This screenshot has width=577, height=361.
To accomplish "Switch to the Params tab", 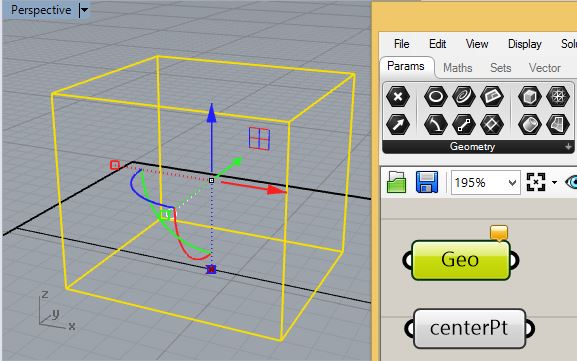I will (406, 66).
